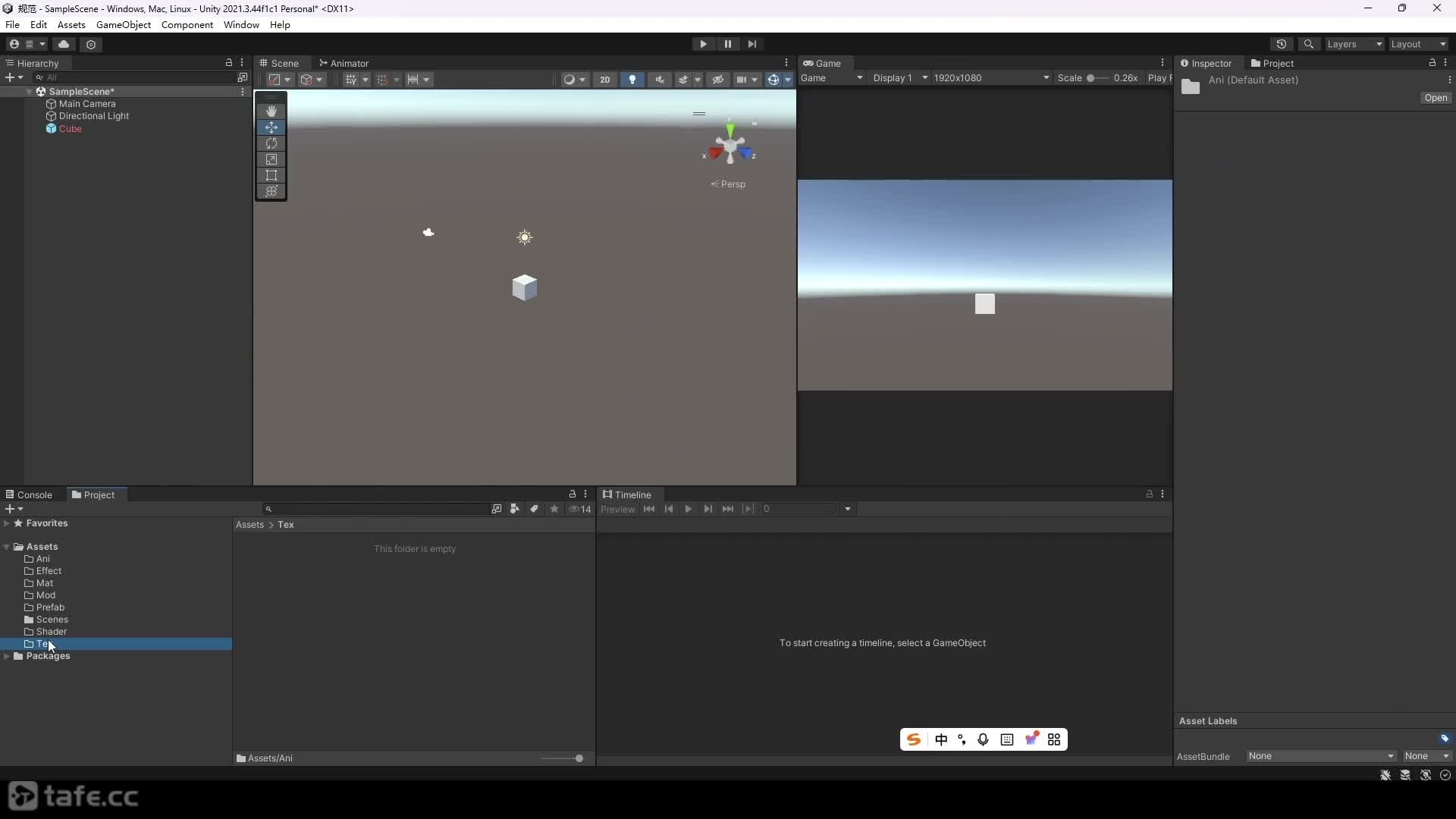Image resolution: width=1456 pixels, height=819 pixels.
Task: Open the Display 1 dropdown
Action: [x=900, y=78]
